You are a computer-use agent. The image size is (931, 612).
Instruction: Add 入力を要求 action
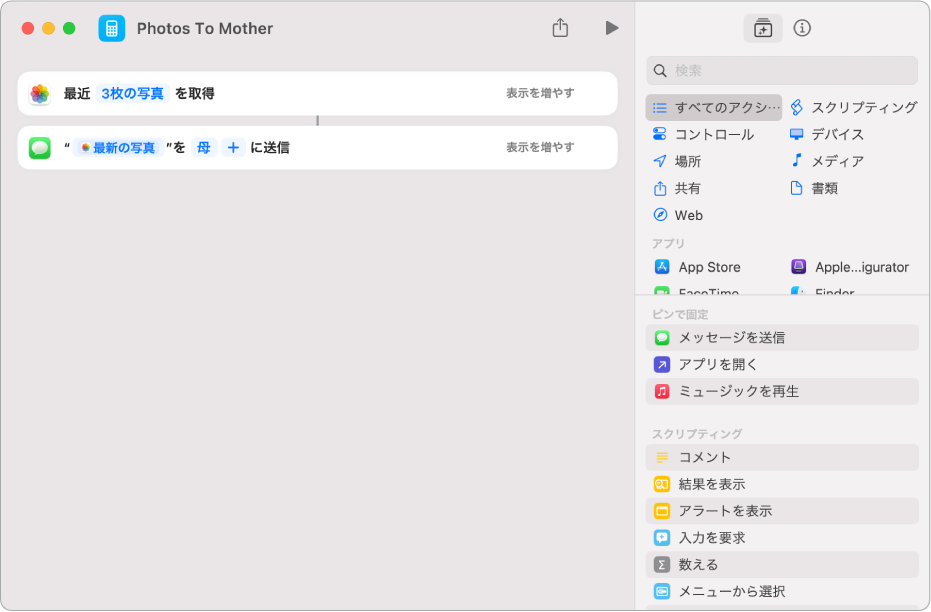(x=782, y=538)
